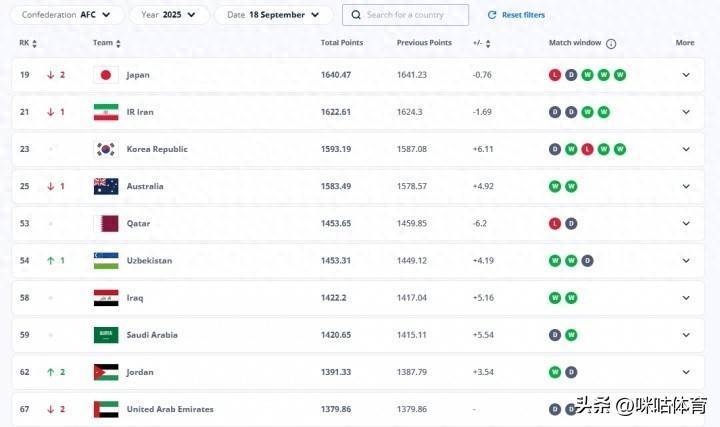Click the Saudi Arabia flag icon

[106, 335]
